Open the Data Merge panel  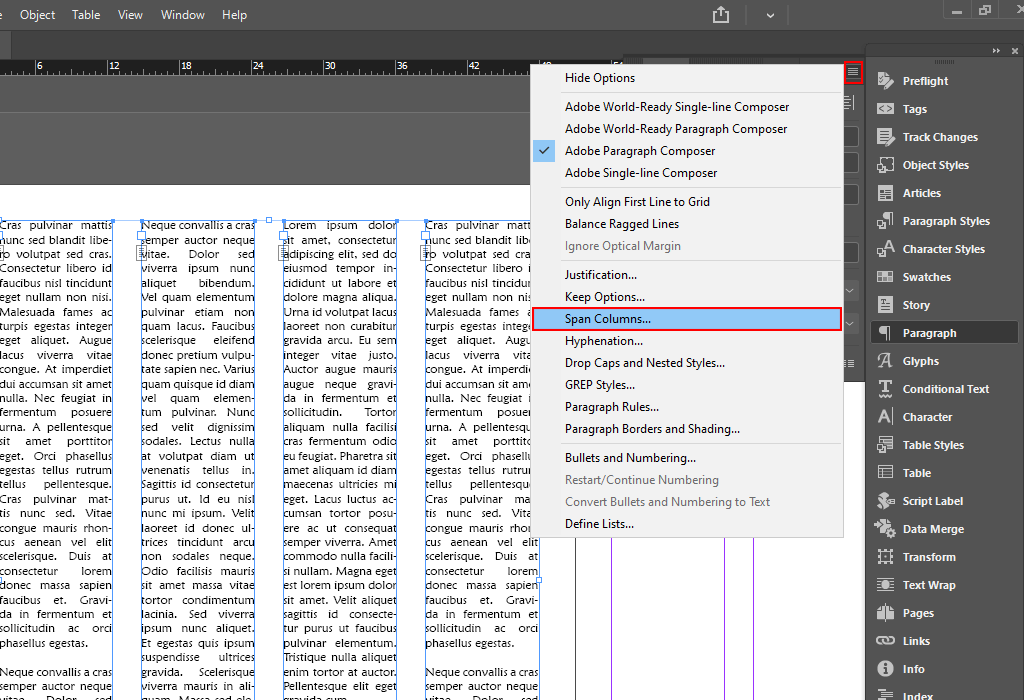tap(932, 529)
